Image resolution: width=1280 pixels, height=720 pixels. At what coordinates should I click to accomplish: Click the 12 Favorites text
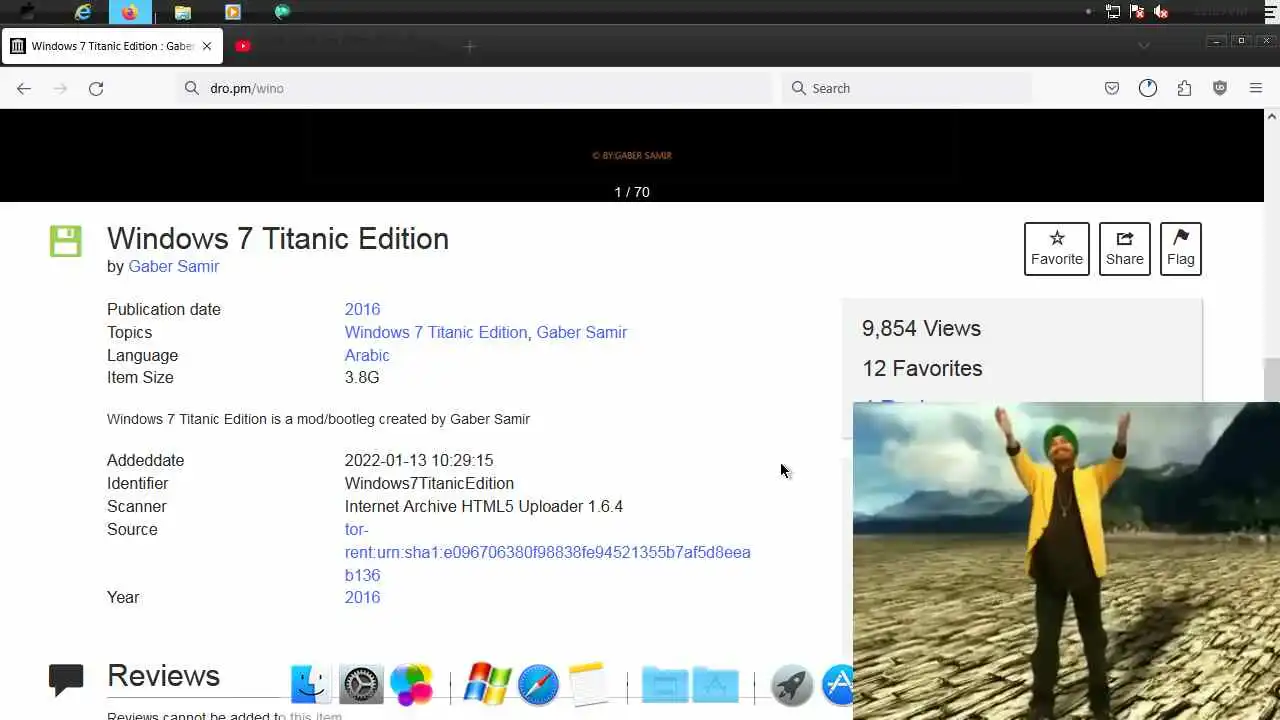click(x=922, y=368)
